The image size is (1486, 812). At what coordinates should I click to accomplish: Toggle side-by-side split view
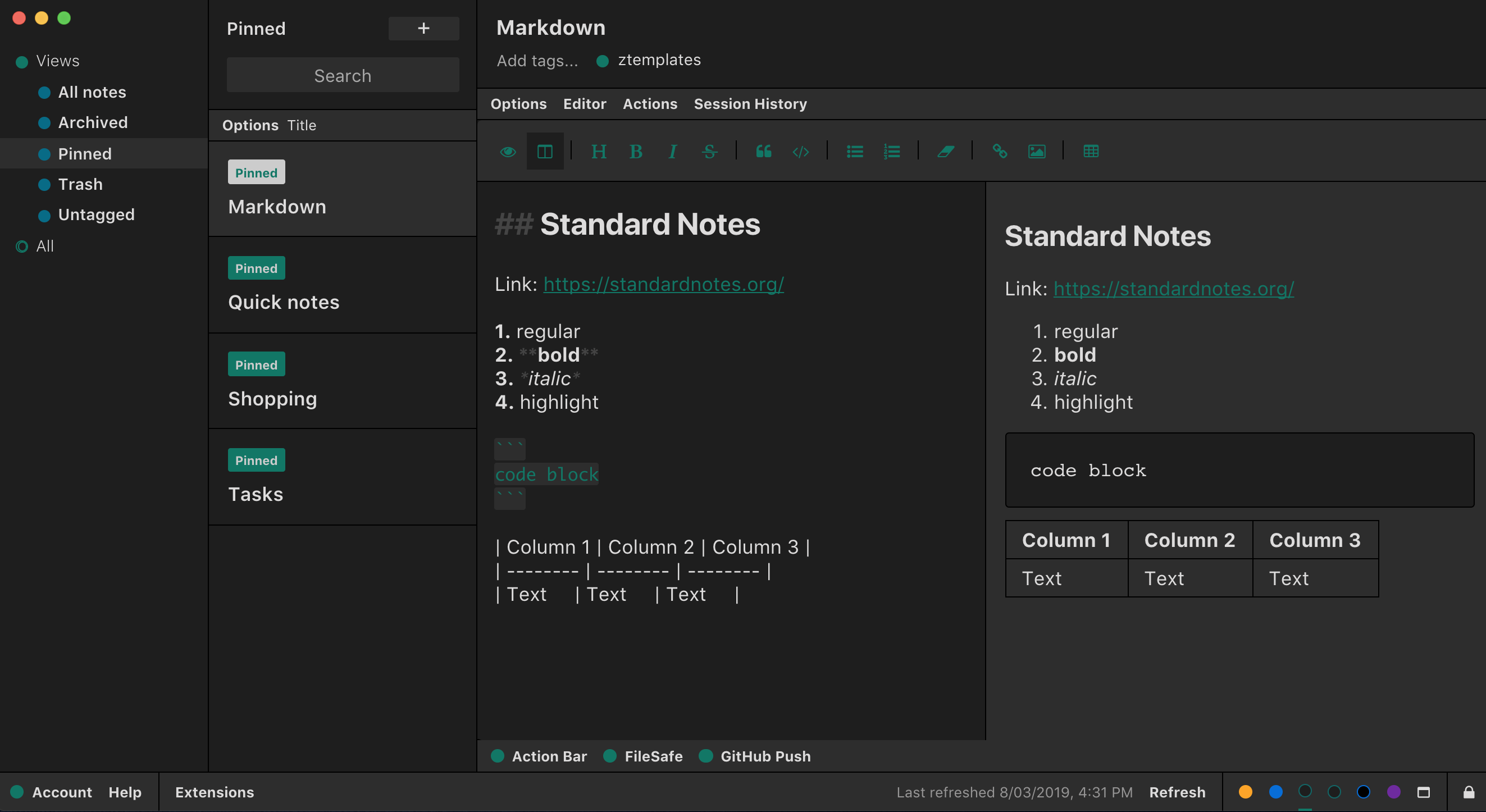pos(545,152)
